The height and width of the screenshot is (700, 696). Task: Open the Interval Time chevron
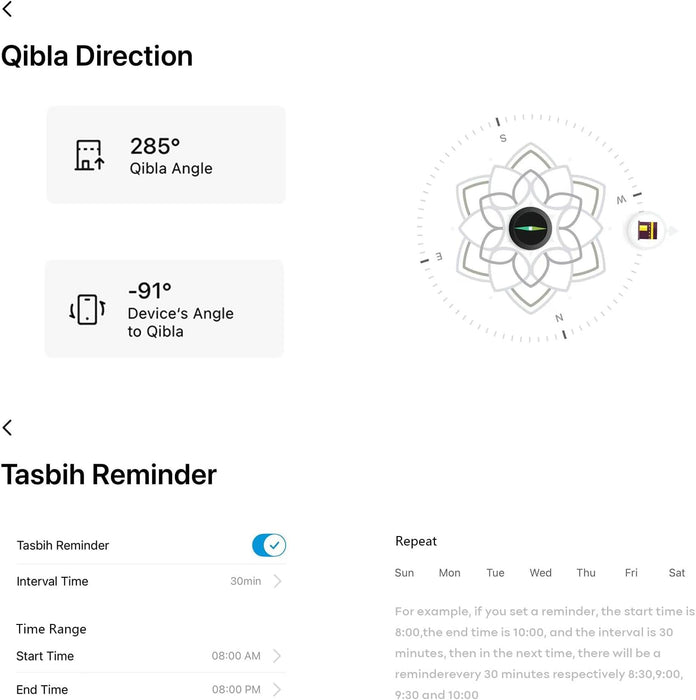pos(277,581)
